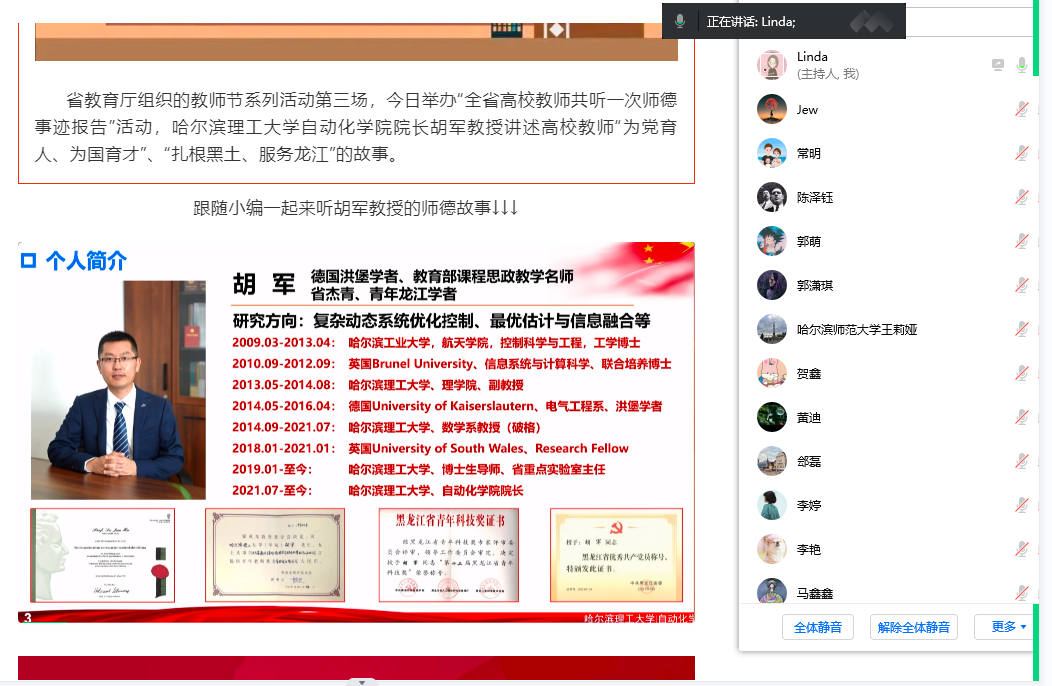The height and width of the screenshot is (686, 1052).
Task: Click 李婷's profile avatar
Action: point(772,505)
